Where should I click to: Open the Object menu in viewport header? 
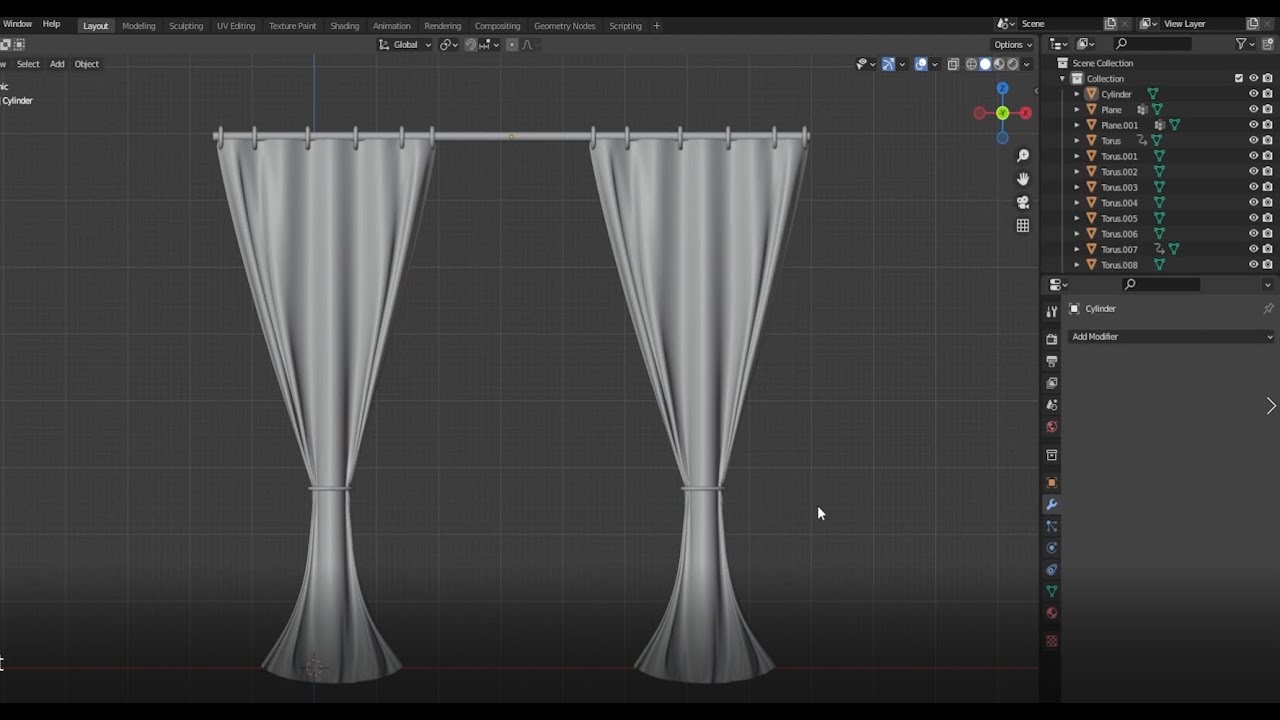(87, 64)
